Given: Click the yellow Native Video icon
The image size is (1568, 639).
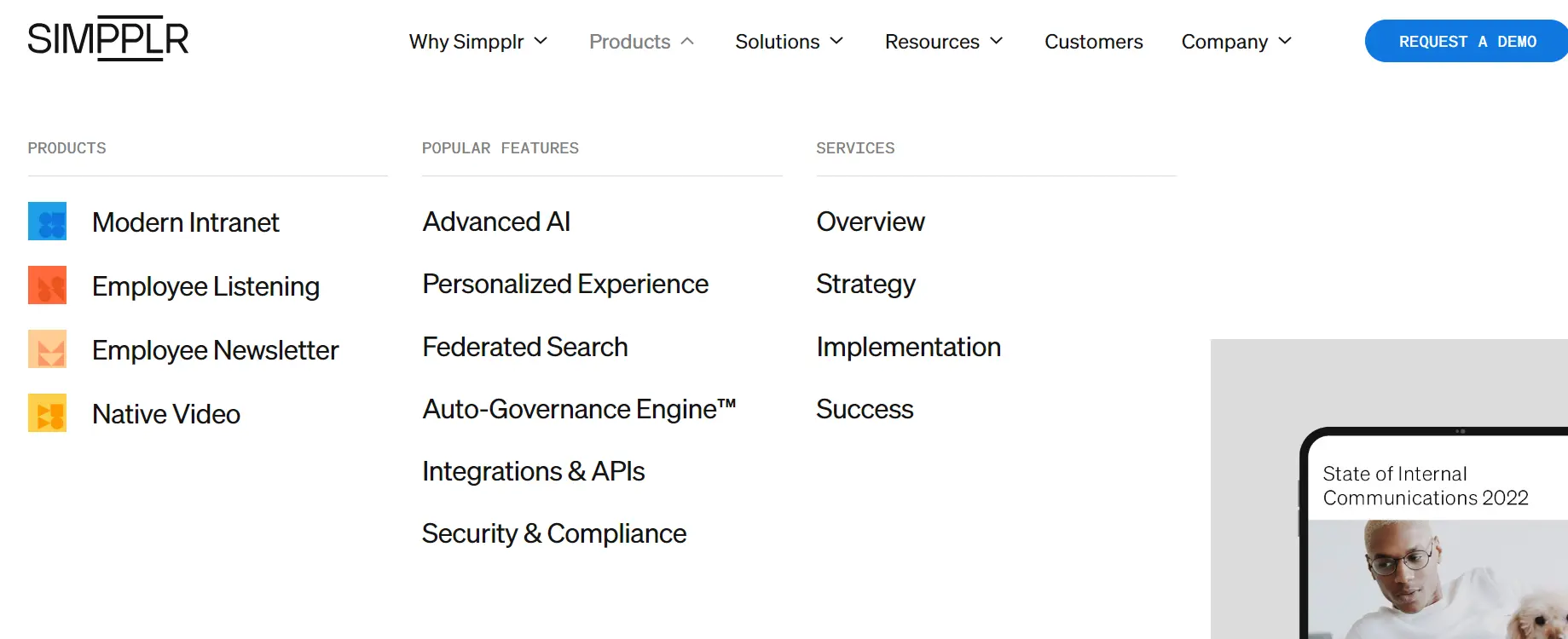Looking at the screenshot, I should pyautogui.click(x=47, y=412).
